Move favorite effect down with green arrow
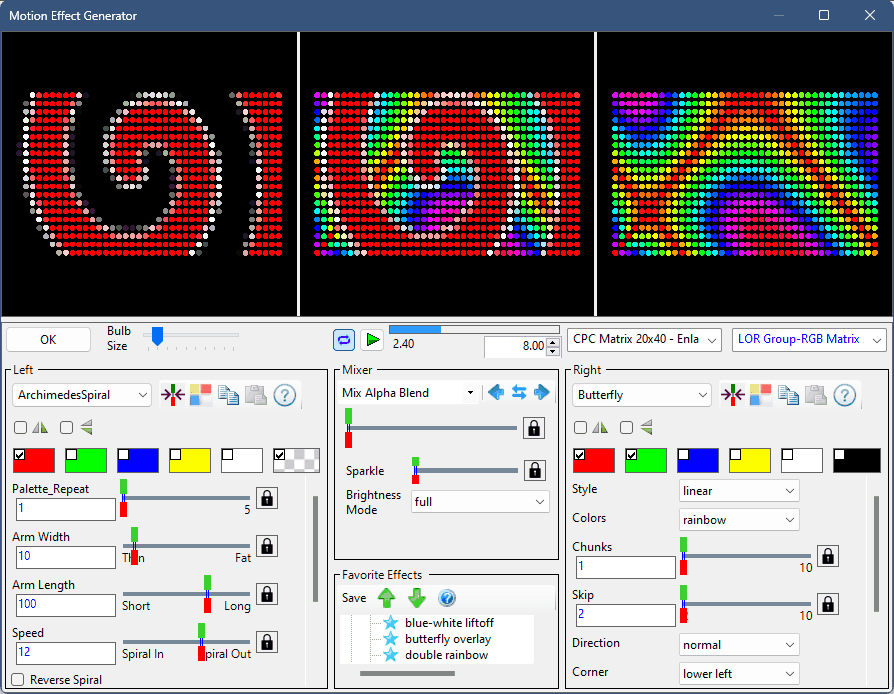 417,598
